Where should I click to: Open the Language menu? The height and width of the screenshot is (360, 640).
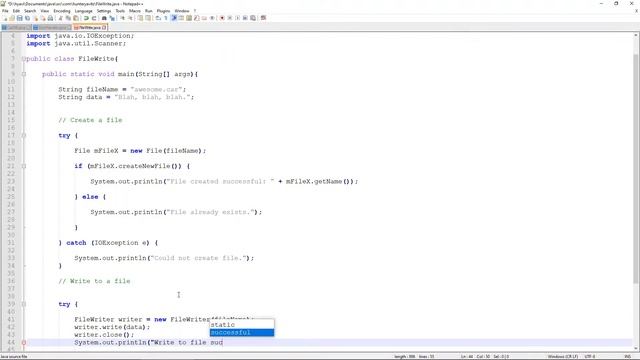click(x=84, y=11)
